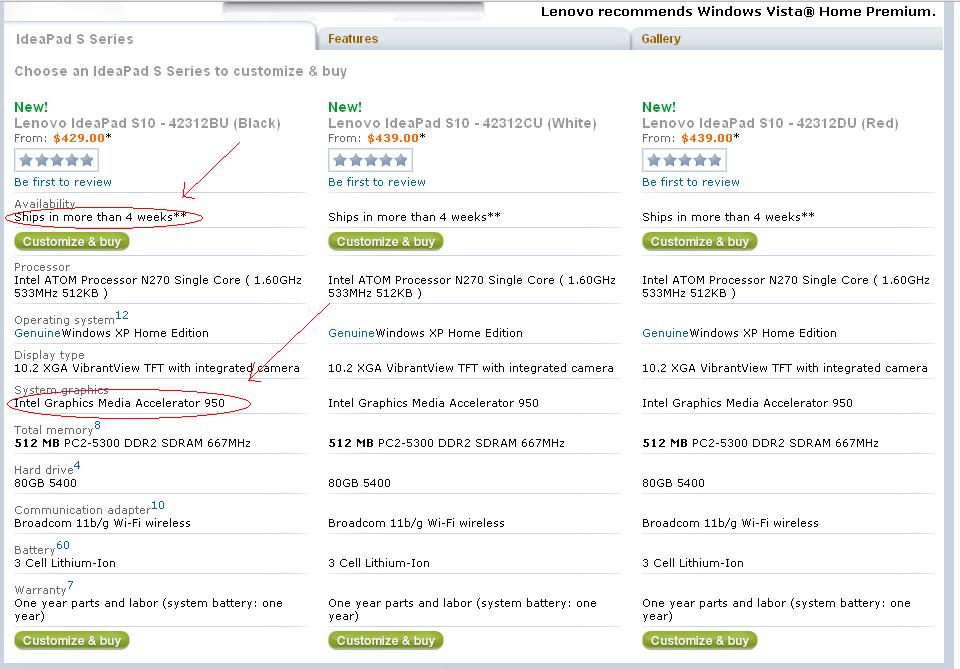Click 'Intel Graphics Media Accelerator 950' in Red column
This screenshot has height=669, width=960.
pos(748,403)
